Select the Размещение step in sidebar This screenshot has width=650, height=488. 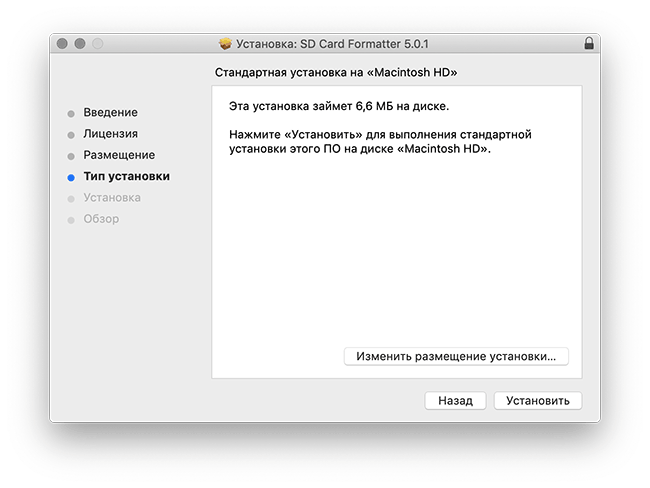click(119, 155)
